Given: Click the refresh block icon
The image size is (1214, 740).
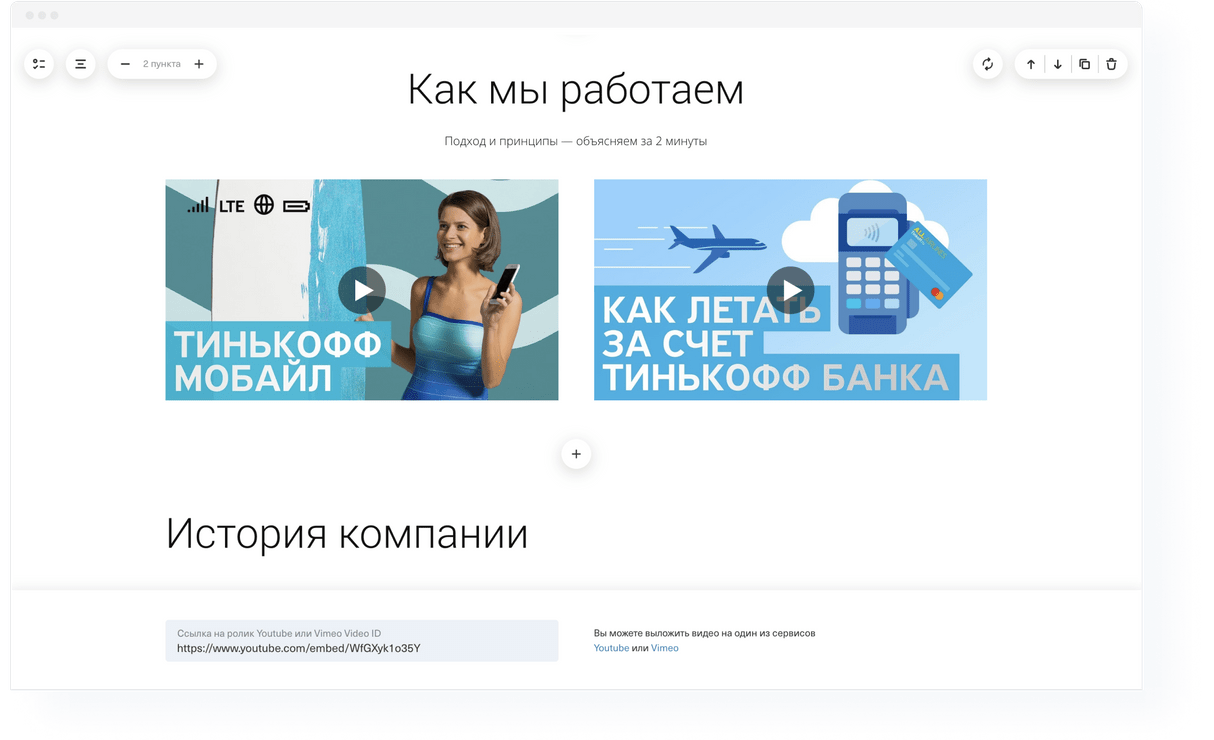Looking at the screenshot, I should coord(988,64).
